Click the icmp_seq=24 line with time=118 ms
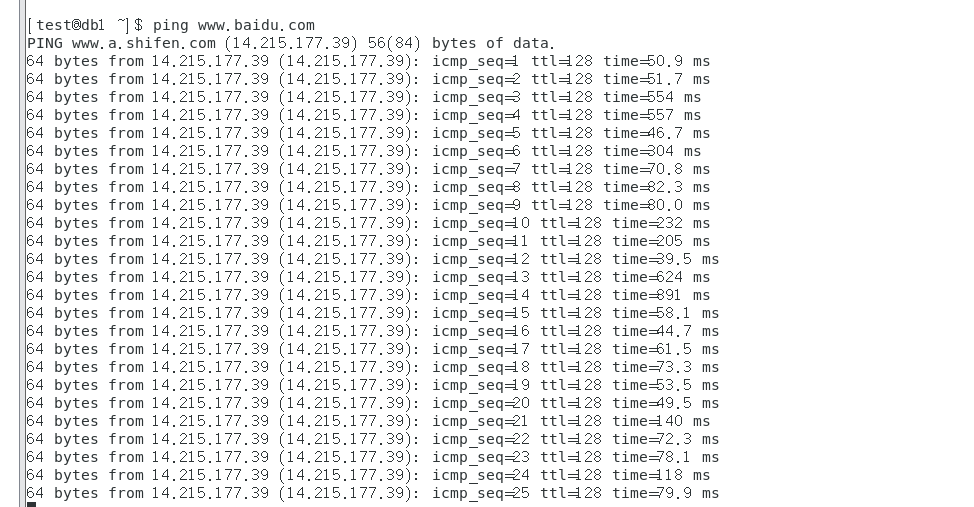This screenshot has height=507, width=974. pyautogui.click(x=368, y=476)
